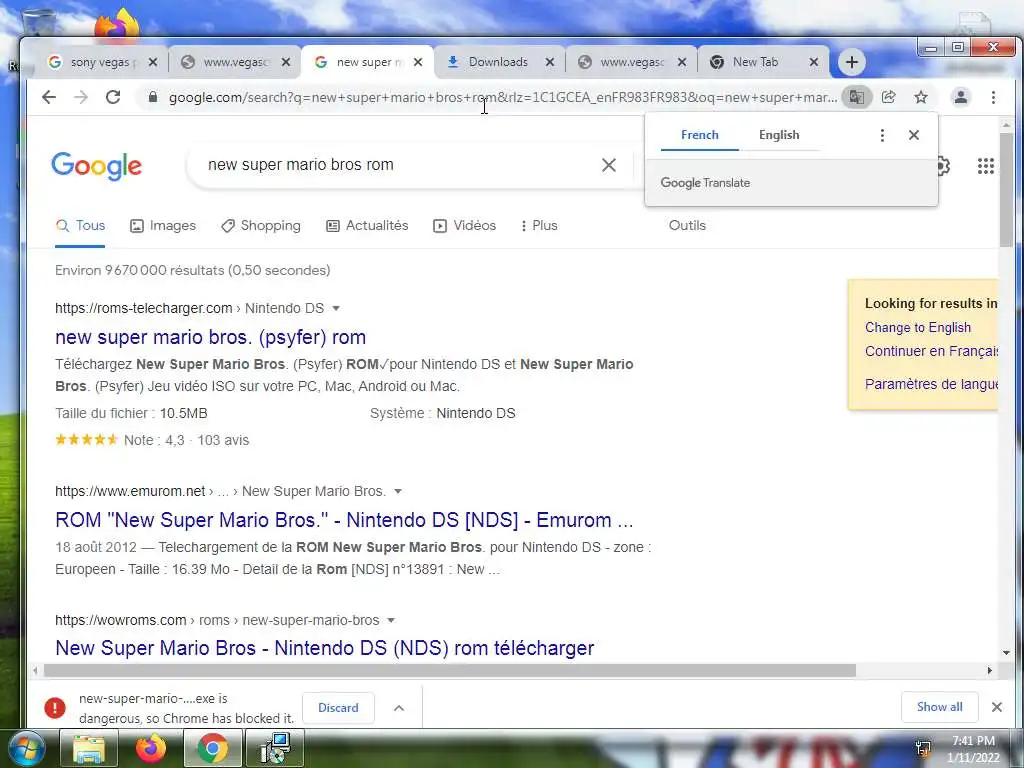The width and height of the screenshot is (1024, 768).
Task: Click the horizontal scrollbar thumb
Action: [449, 671]
